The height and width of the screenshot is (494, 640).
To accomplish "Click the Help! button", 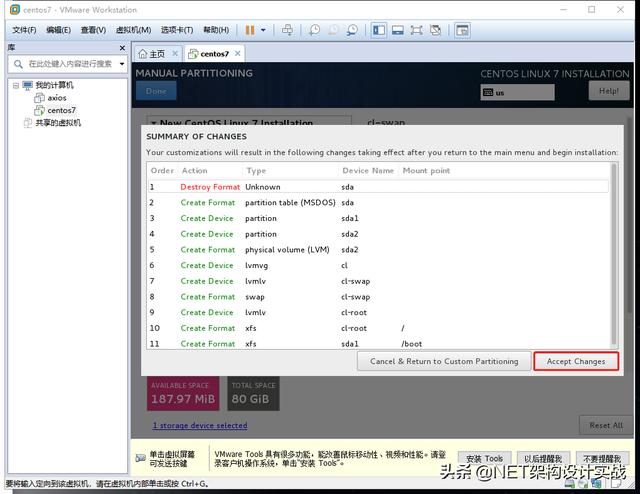I will pos(609,91).
